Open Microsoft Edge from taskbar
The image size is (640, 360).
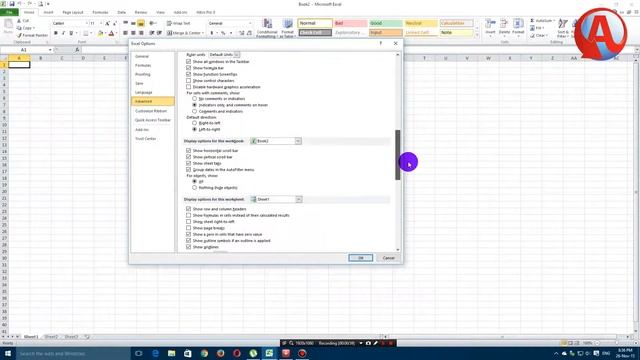(155, 353)
